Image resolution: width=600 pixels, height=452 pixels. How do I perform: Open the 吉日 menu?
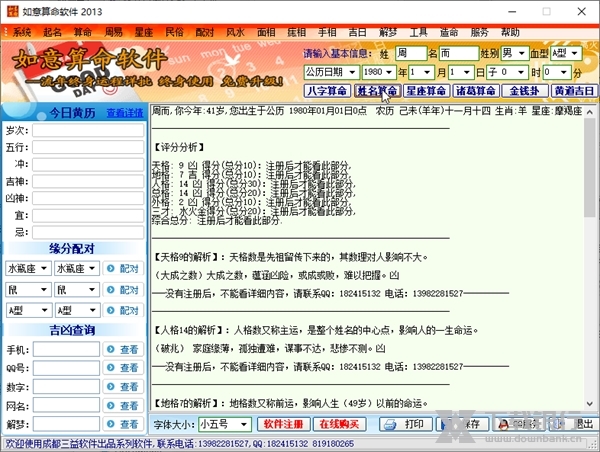click(x=357, y=33)
